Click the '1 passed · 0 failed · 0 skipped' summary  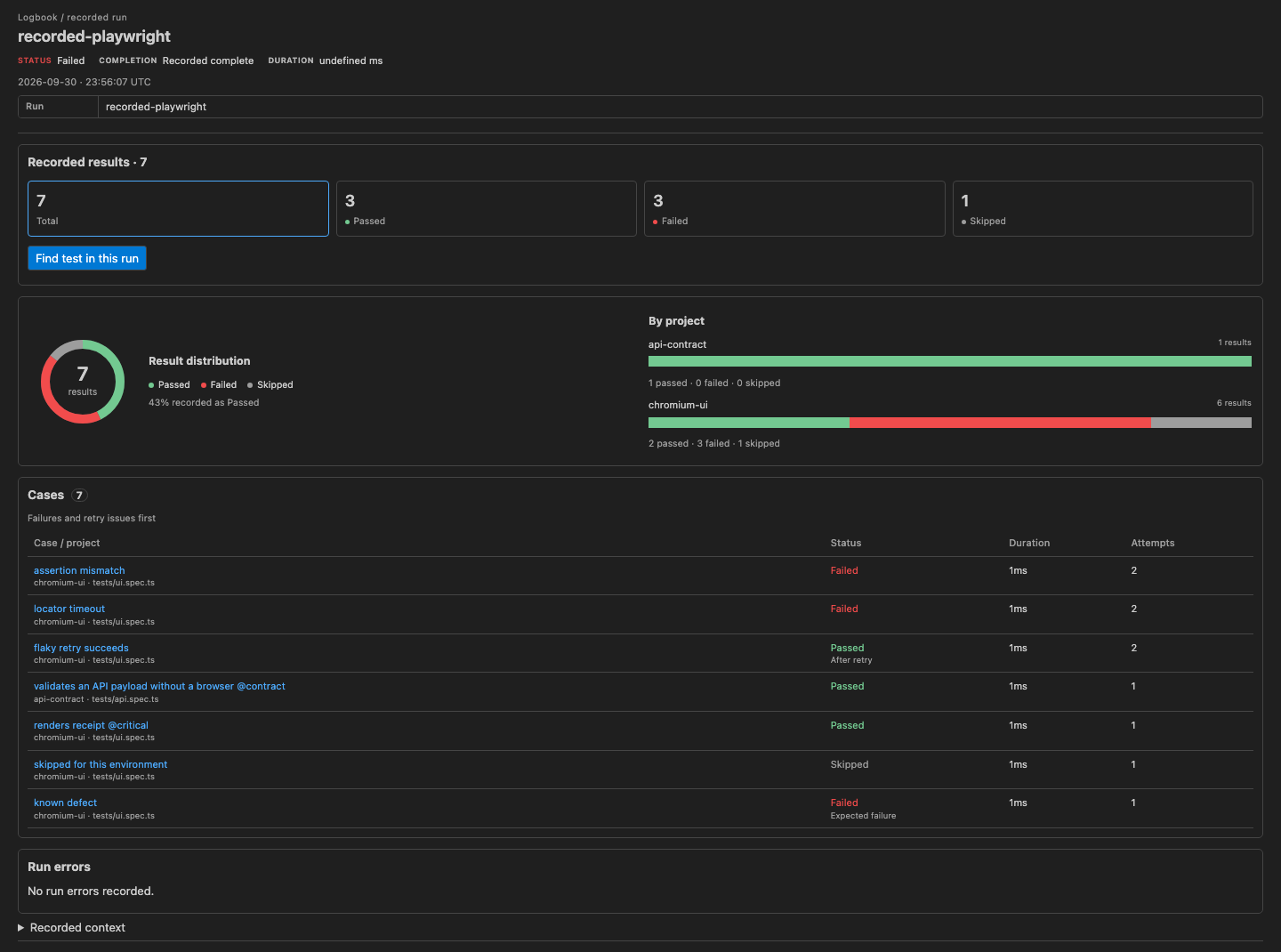(714, 383)
